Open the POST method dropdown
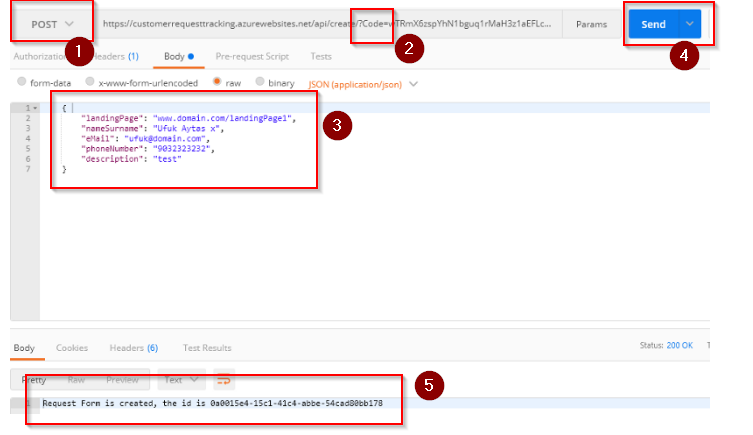Image resolution: width=753 pixels, height=435 pixels. (52, 24)
